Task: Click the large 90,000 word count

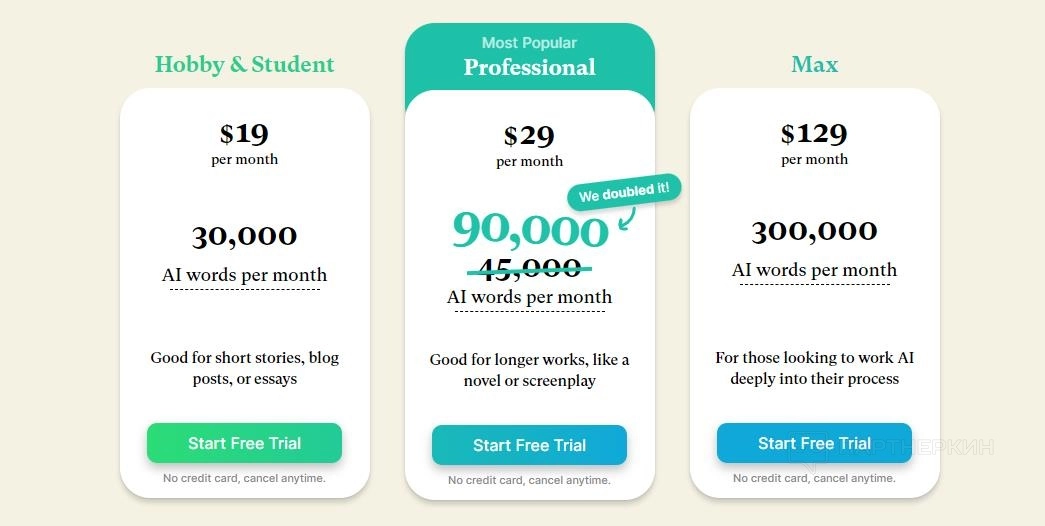Action: point(529,230)
